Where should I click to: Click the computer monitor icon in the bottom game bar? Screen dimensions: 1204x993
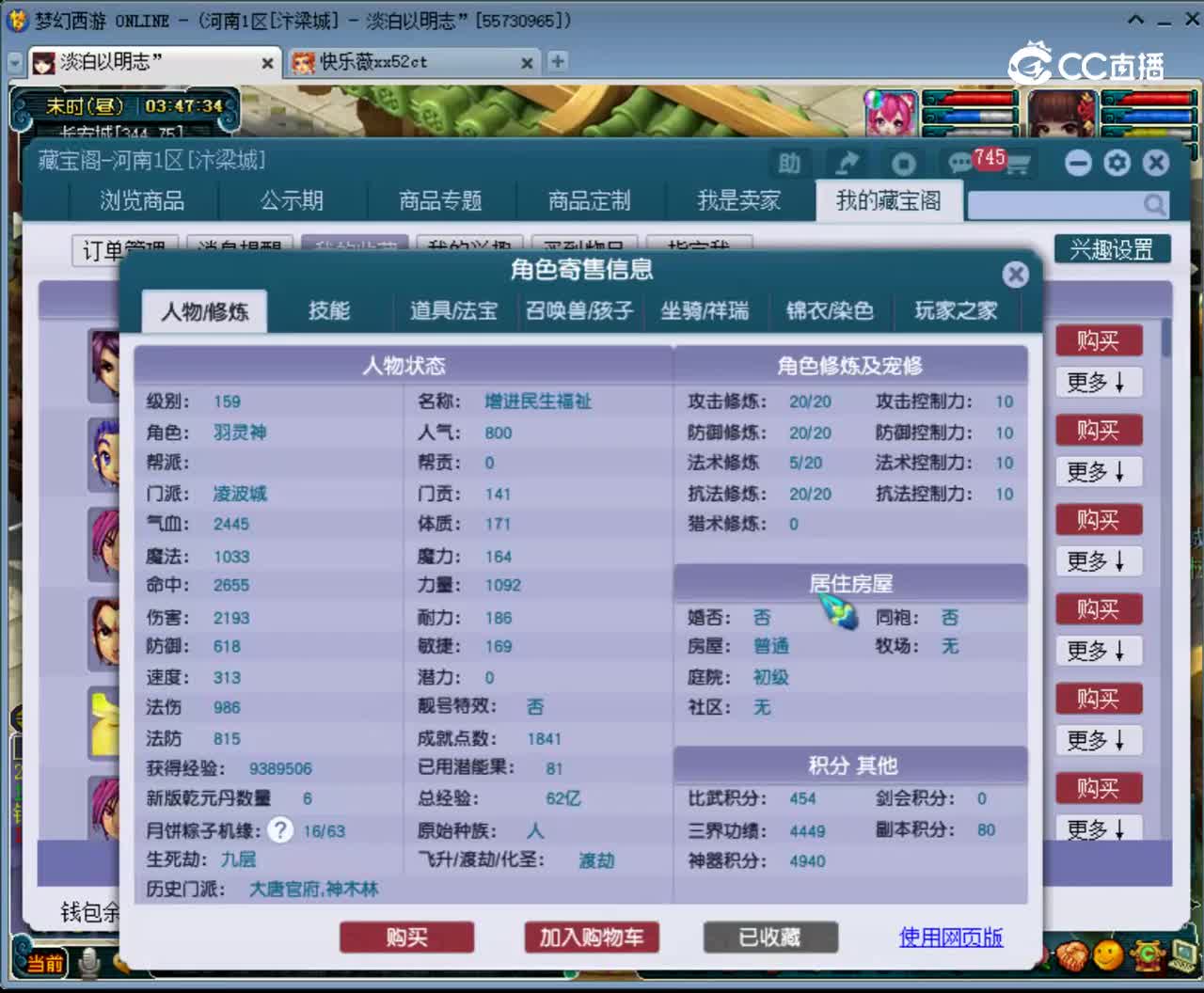point(1181,956)
